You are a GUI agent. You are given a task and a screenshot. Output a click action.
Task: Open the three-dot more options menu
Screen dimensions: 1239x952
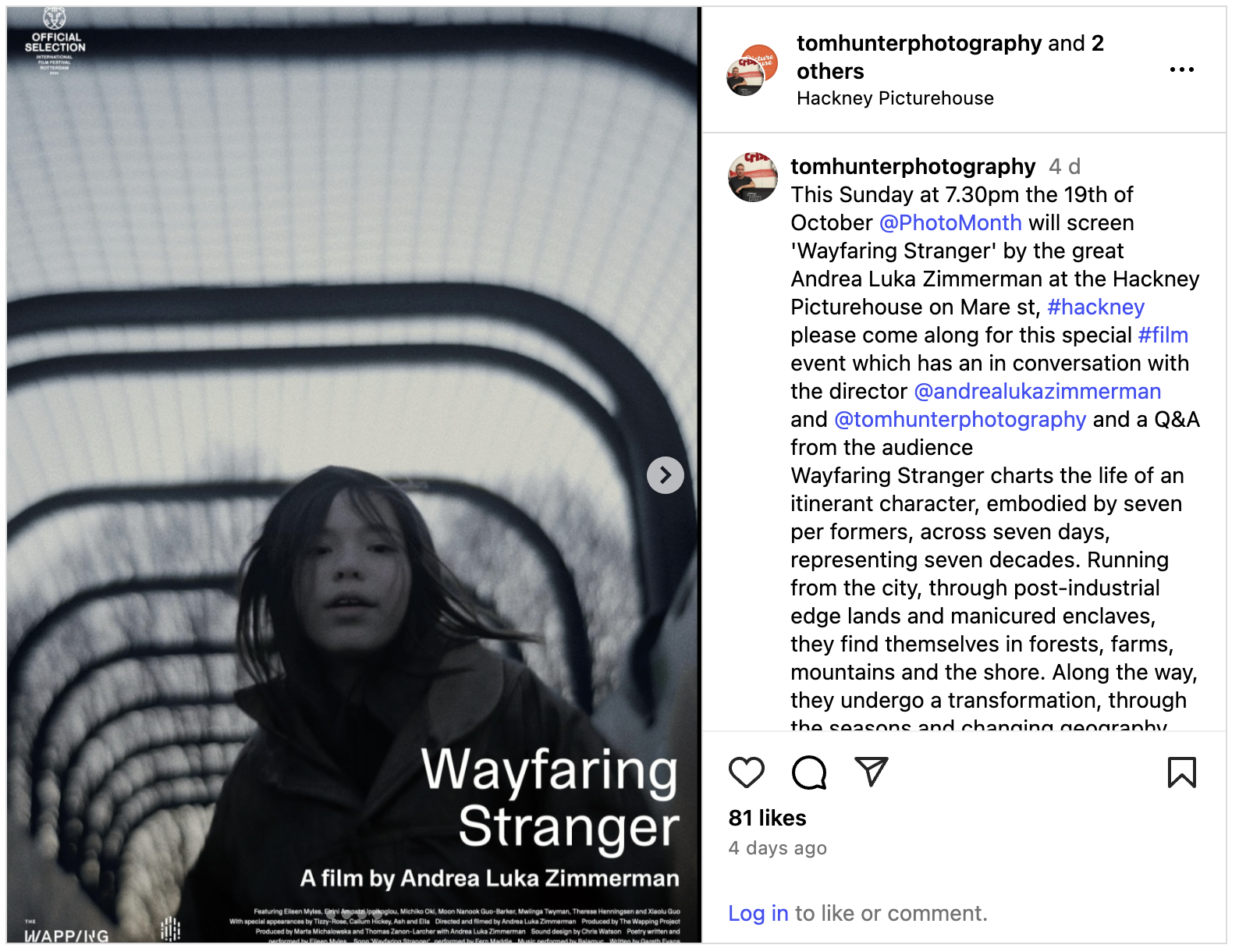coord(1181,70)
